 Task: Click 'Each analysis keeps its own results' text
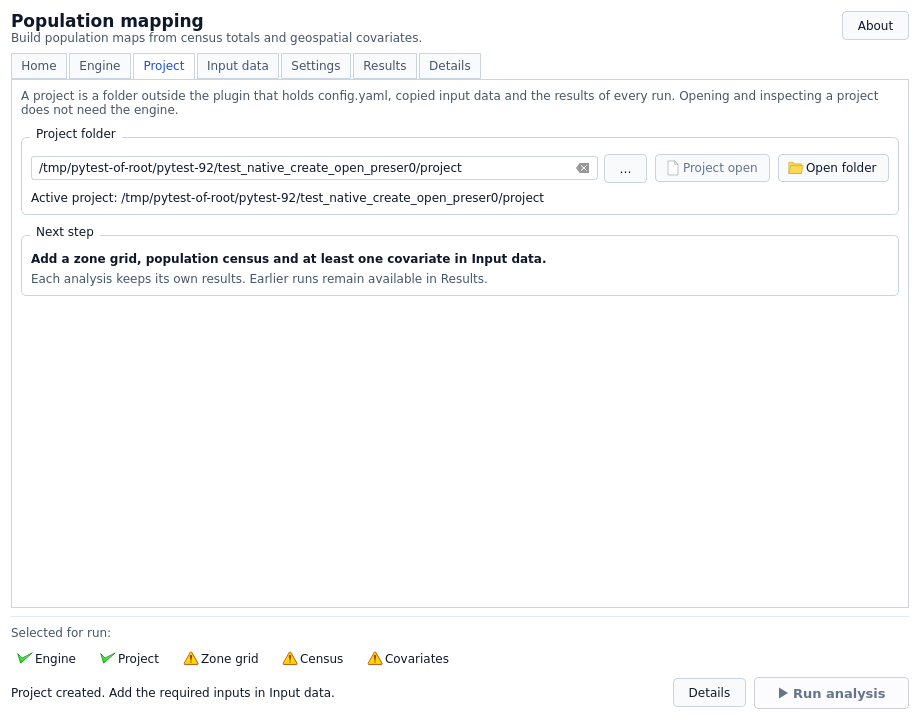(259, 279)
